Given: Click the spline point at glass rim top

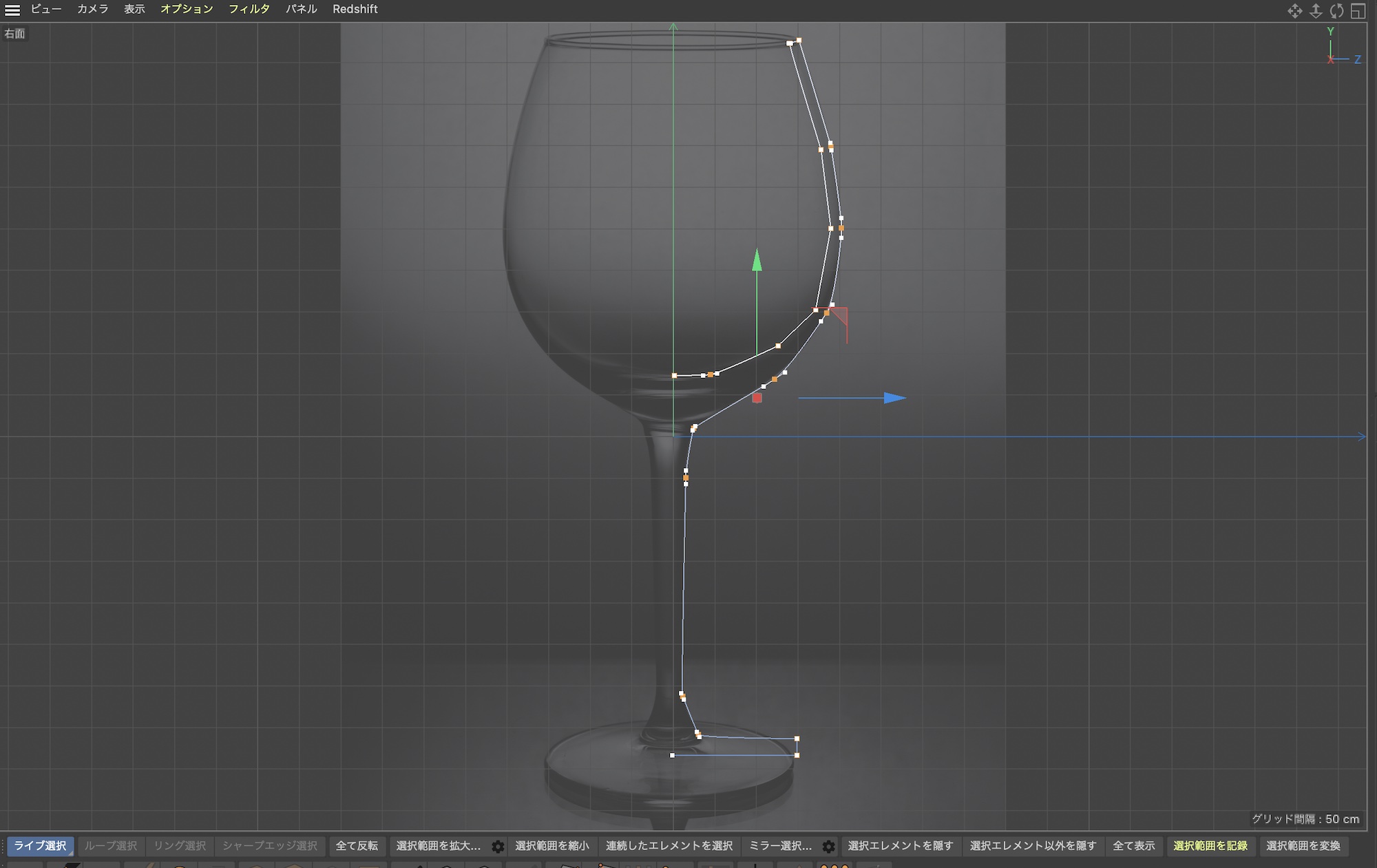Looking at the screenshot, I should (799, 41).
